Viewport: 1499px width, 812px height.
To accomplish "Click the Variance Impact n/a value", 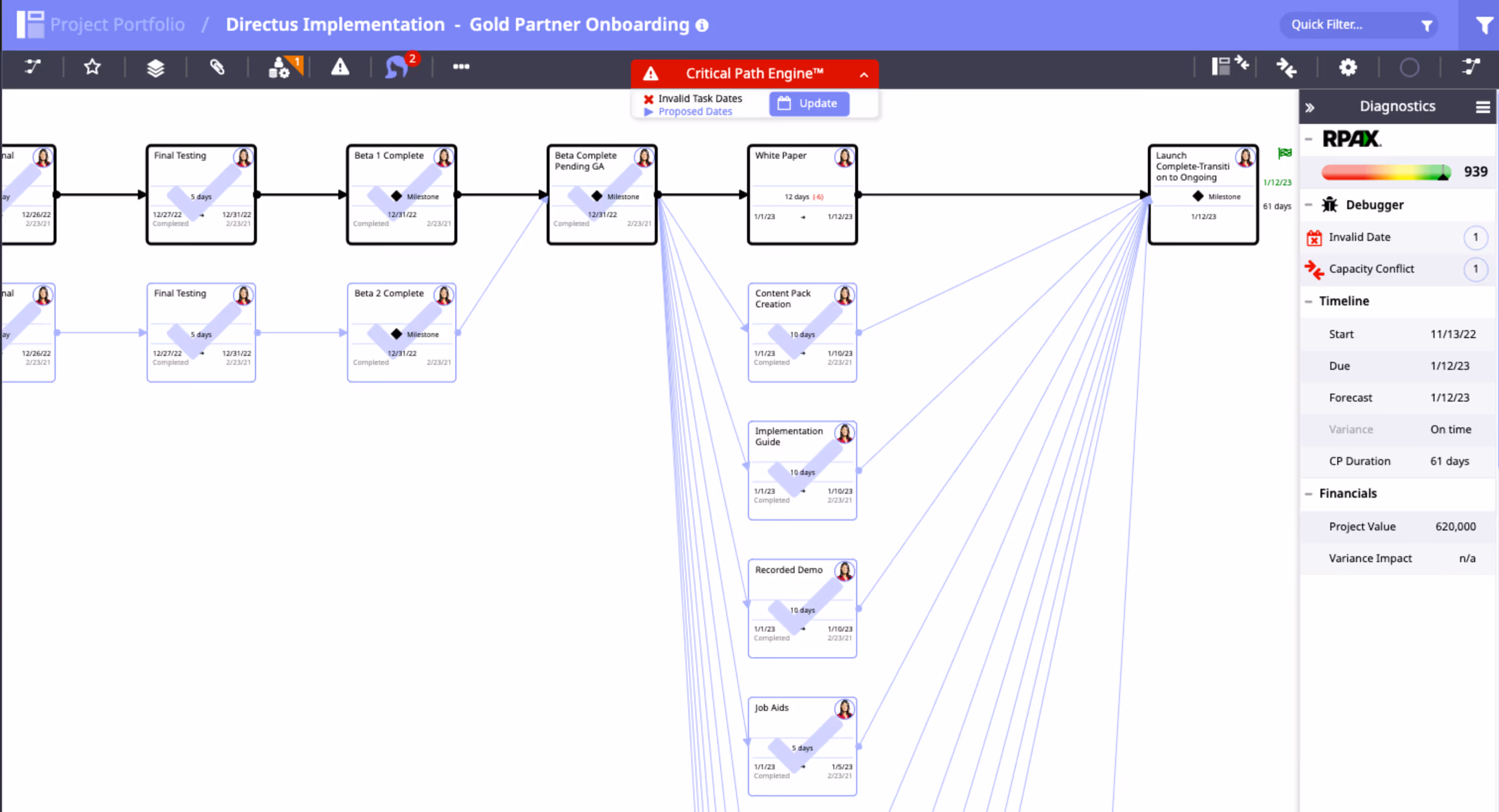I will (x=1466, y=558).
